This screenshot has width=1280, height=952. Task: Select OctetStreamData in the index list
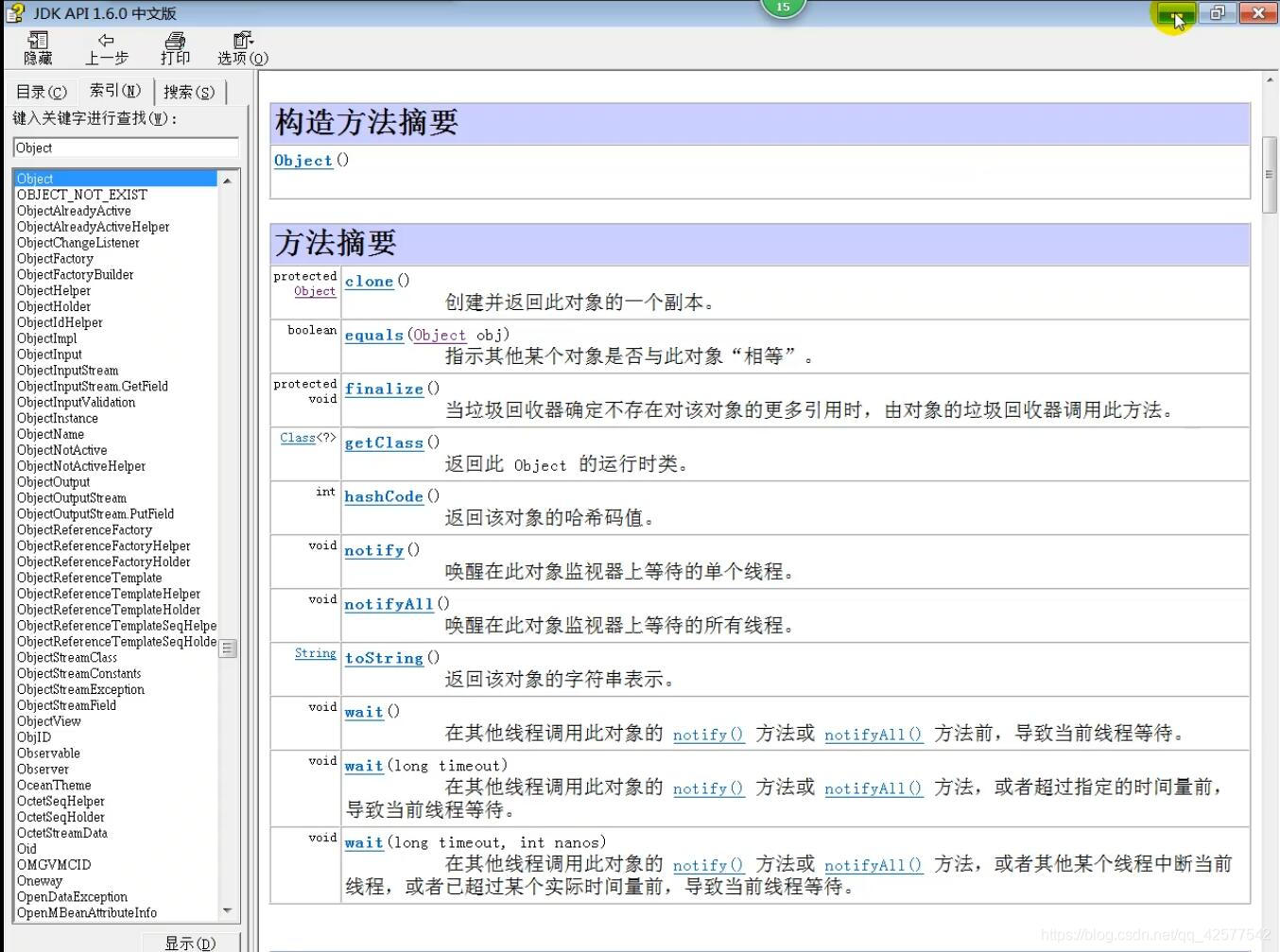pos(61,833)
